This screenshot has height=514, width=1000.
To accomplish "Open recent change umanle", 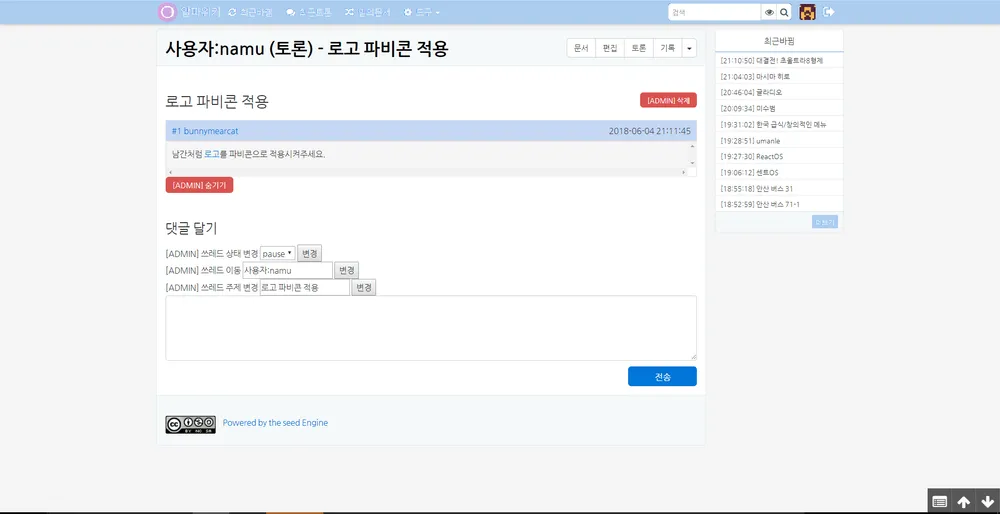I will [x=768, y=140].
